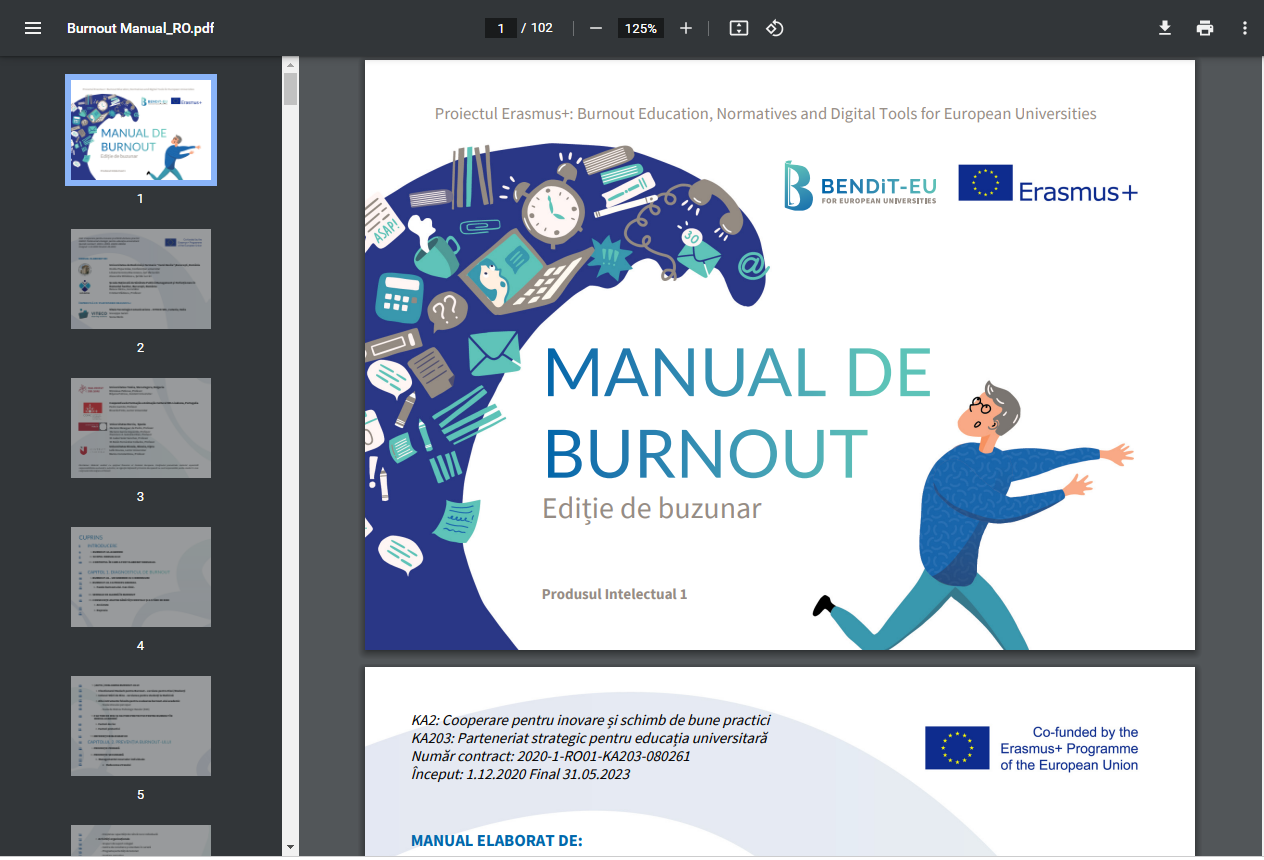The height and width of the screenshot is (860, 1264).
Task: Click the fit to page icon
Action: (739, 28)
